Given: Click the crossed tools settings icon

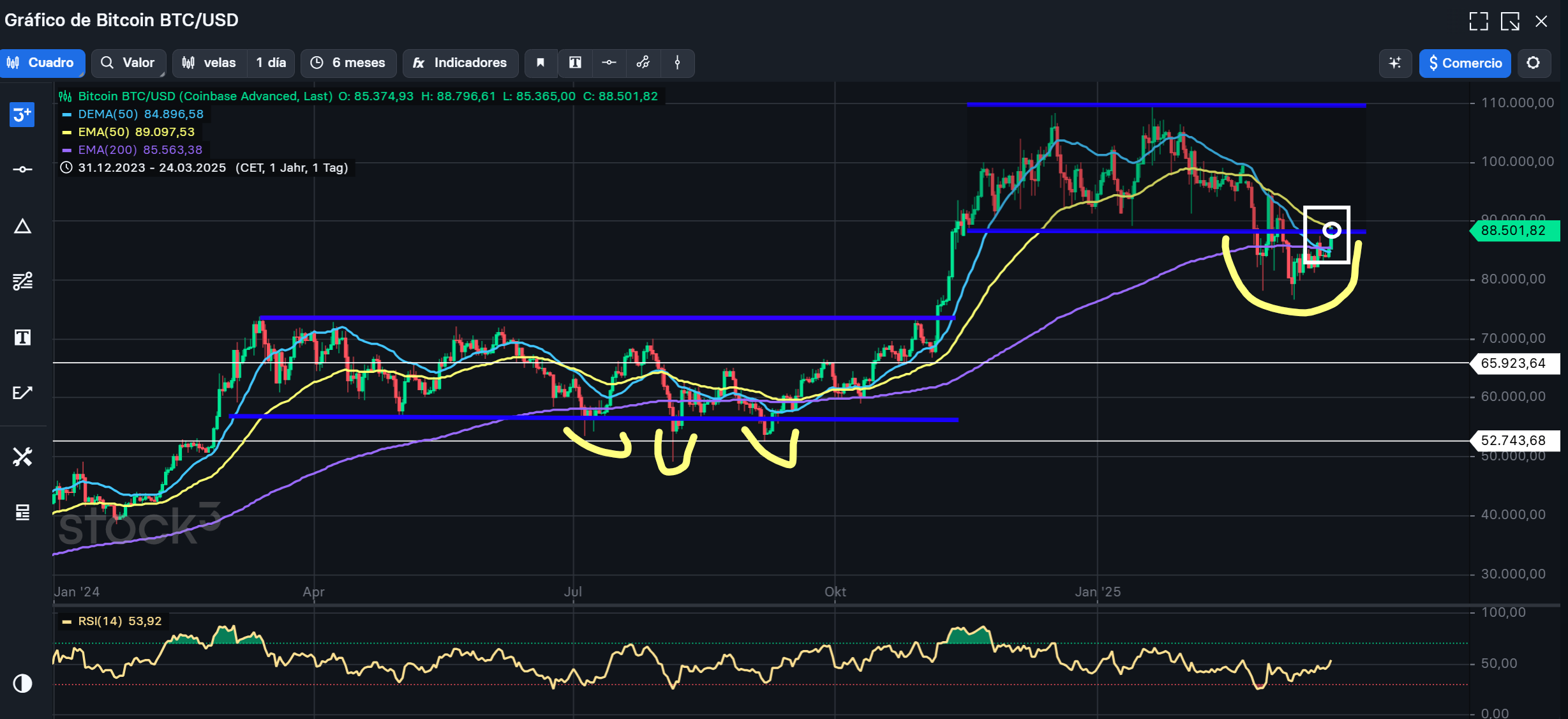Looking at the screenshot, I should [x=22, y=457].
